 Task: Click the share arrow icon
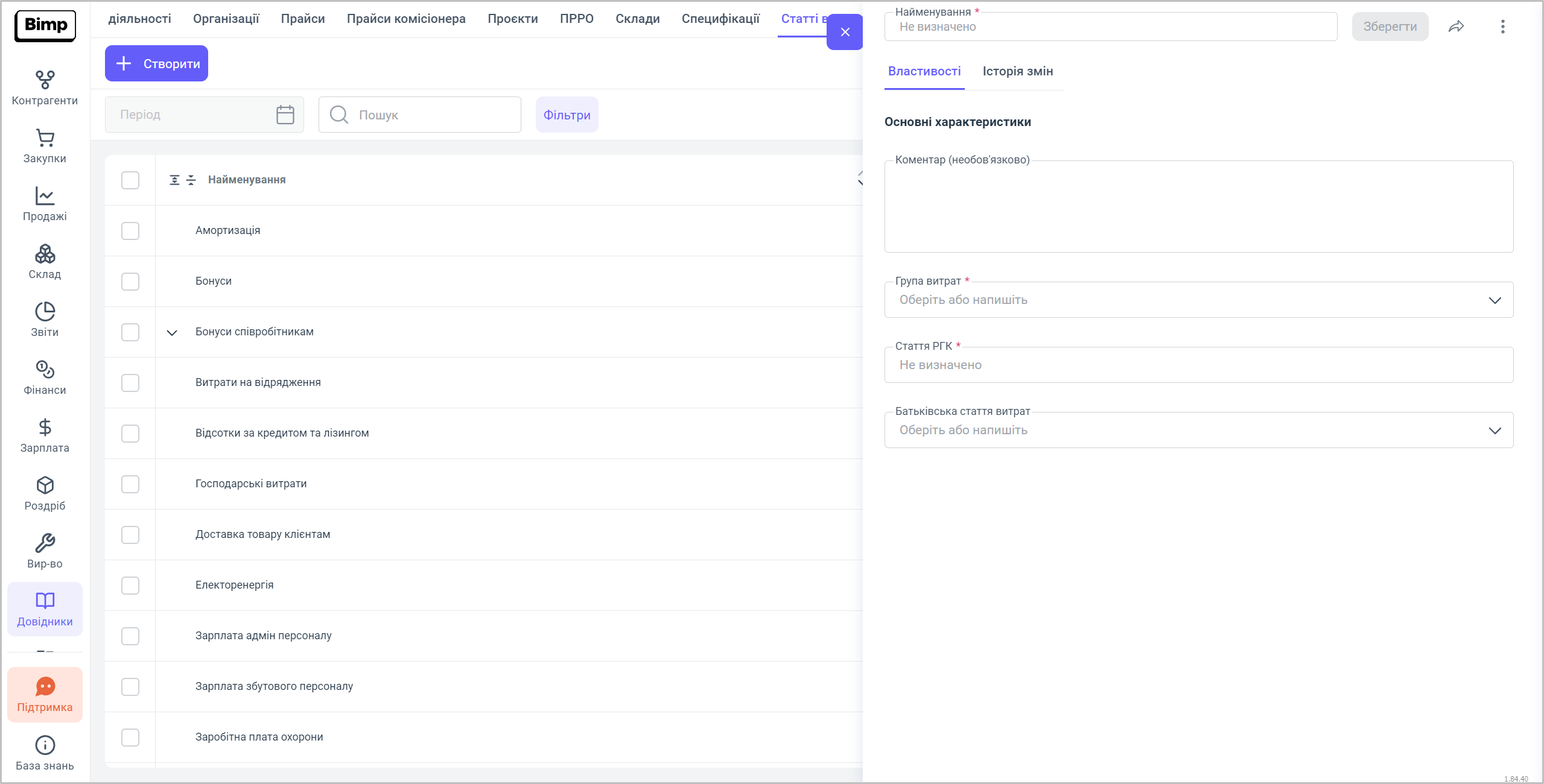pyautogui.click(x=1456, y=27)
